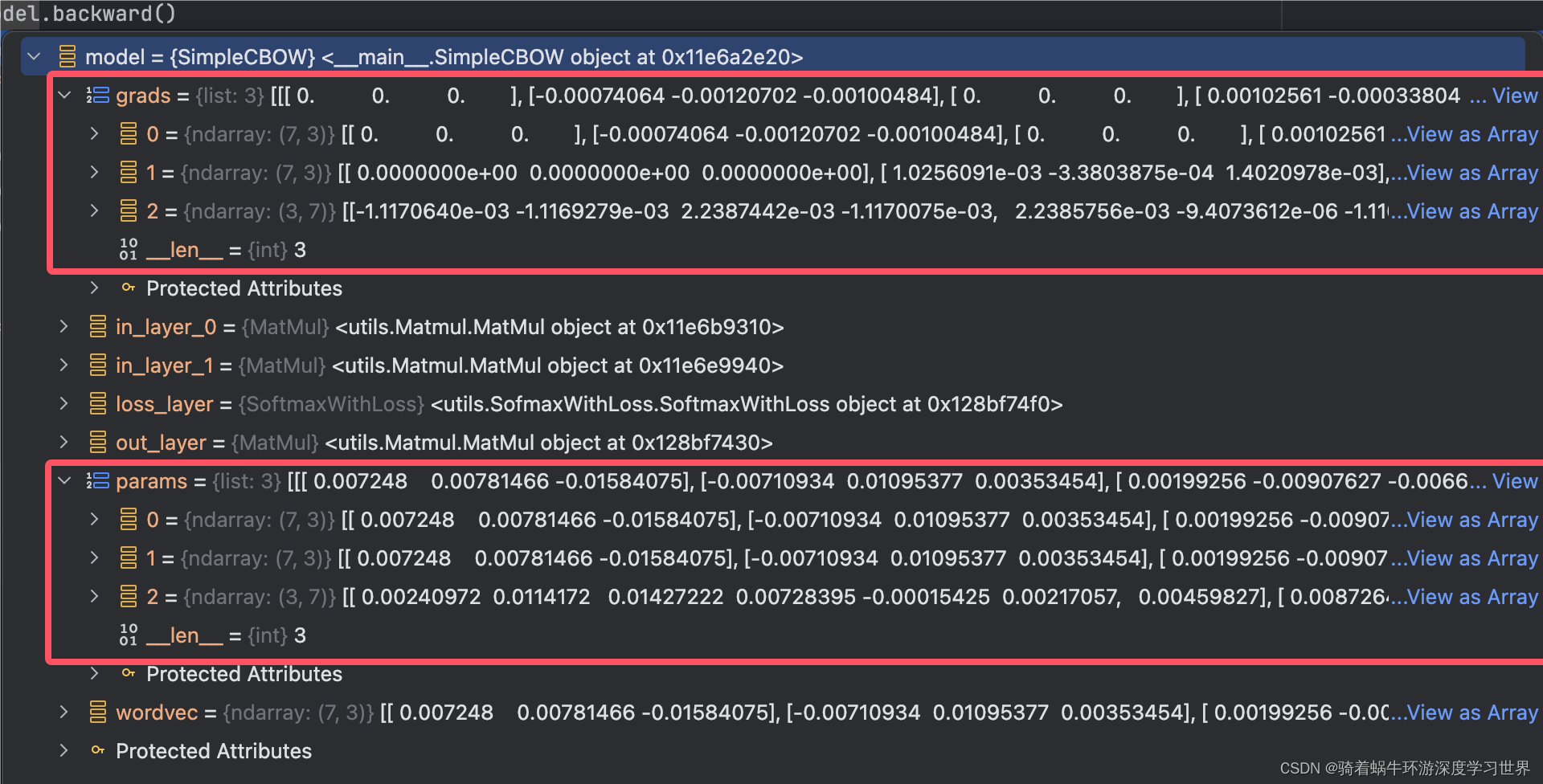Open the View link for grads list
1543x784 pixels.
(x=1515, y=96)
